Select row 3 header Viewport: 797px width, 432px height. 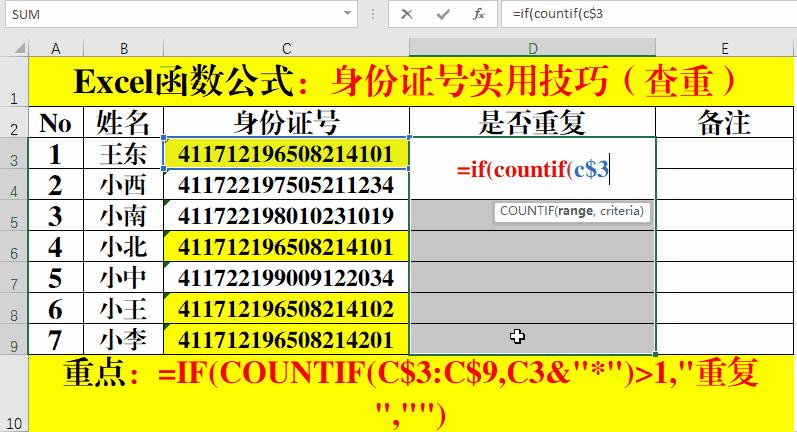point(14,153)
